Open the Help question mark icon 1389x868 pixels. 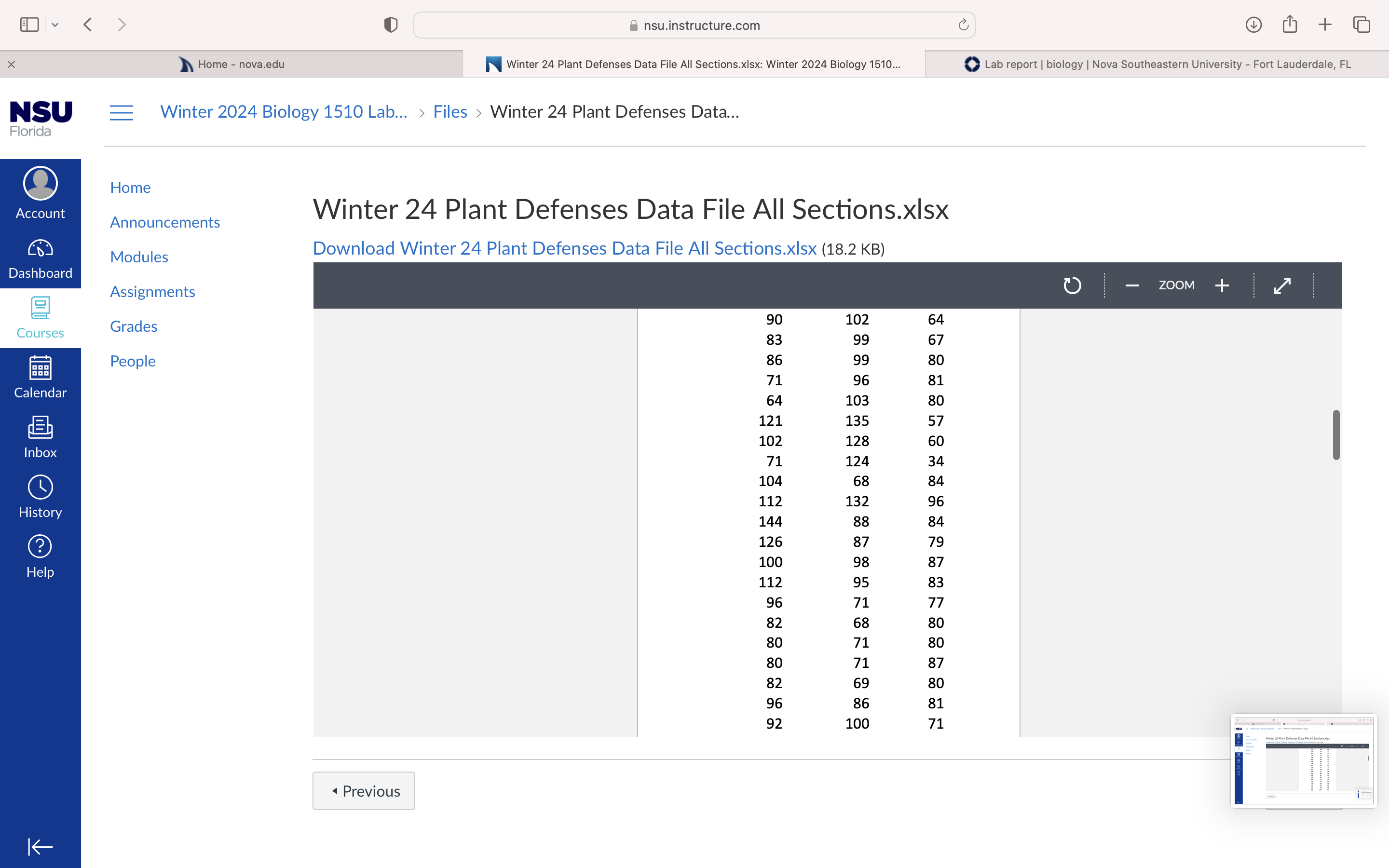pos(40,546)
